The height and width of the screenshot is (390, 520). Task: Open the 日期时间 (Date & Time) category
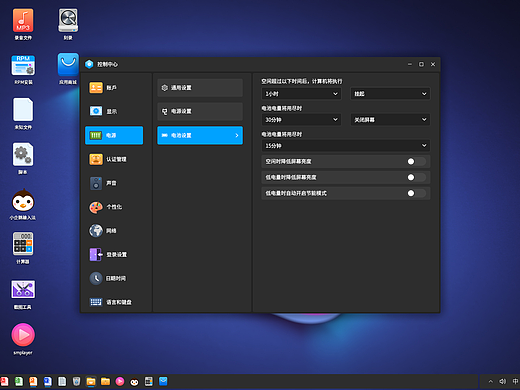click(x=114, y=278)
